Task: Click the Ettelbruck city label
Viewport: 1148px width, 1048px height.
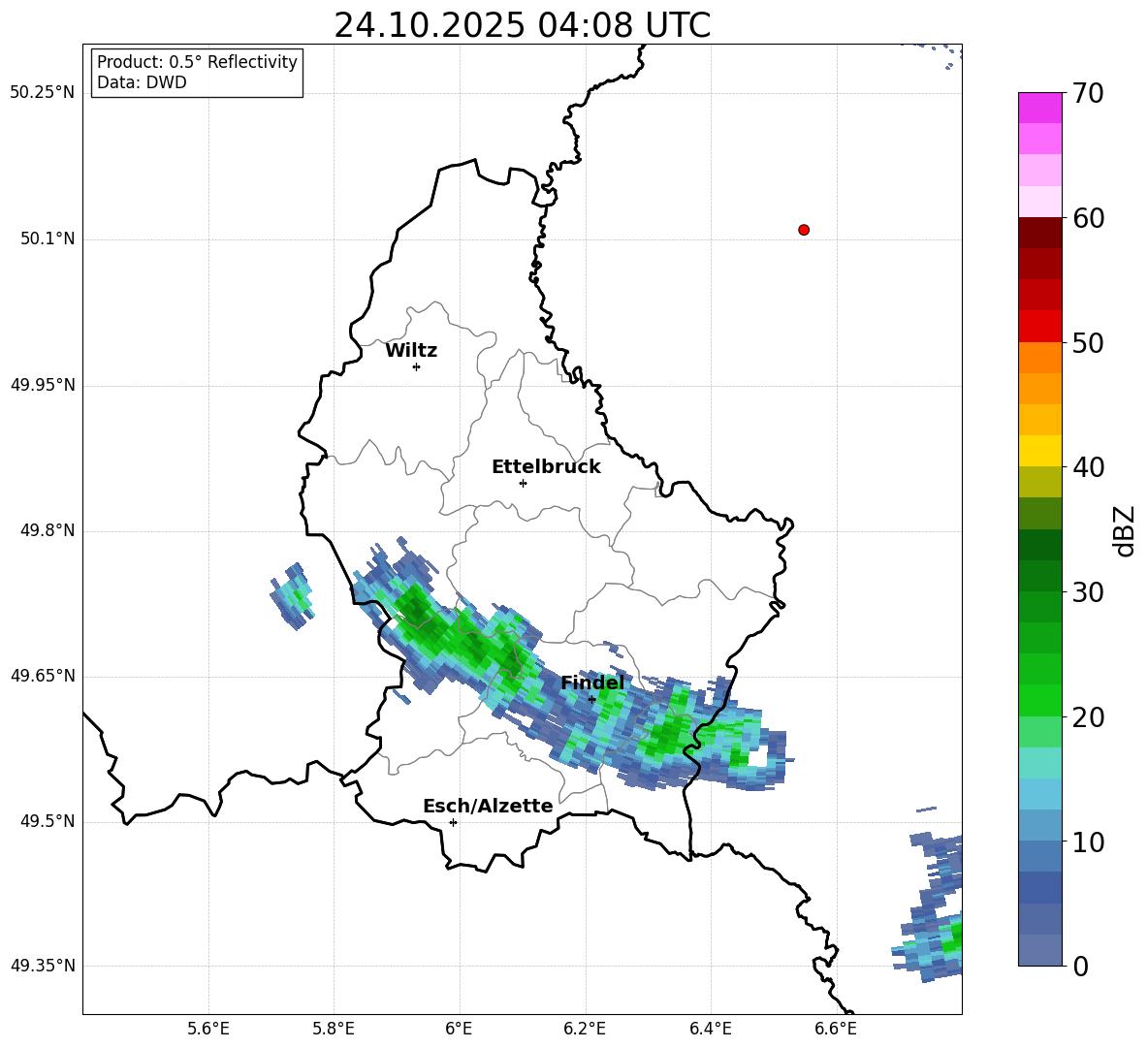Action: point(546,467)
